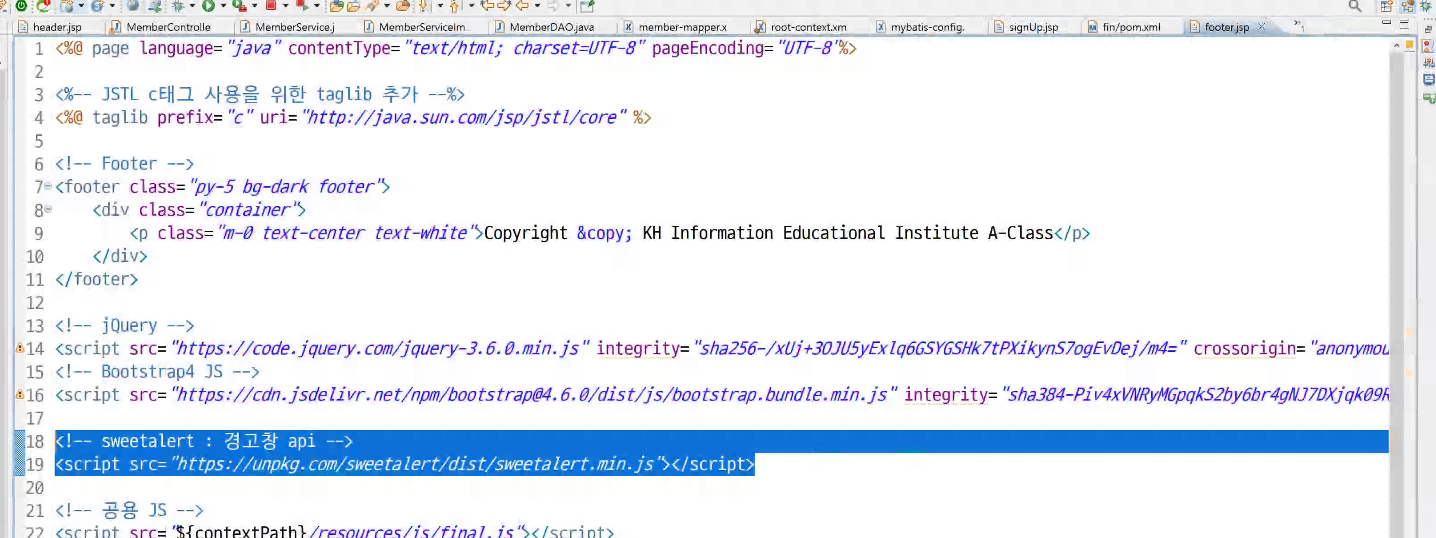Image resolution: width=1436 pixels, height=538 pixels.
Task: Click the Search magnifier icon in toolbar
Action: click(x=1355, y=6)
